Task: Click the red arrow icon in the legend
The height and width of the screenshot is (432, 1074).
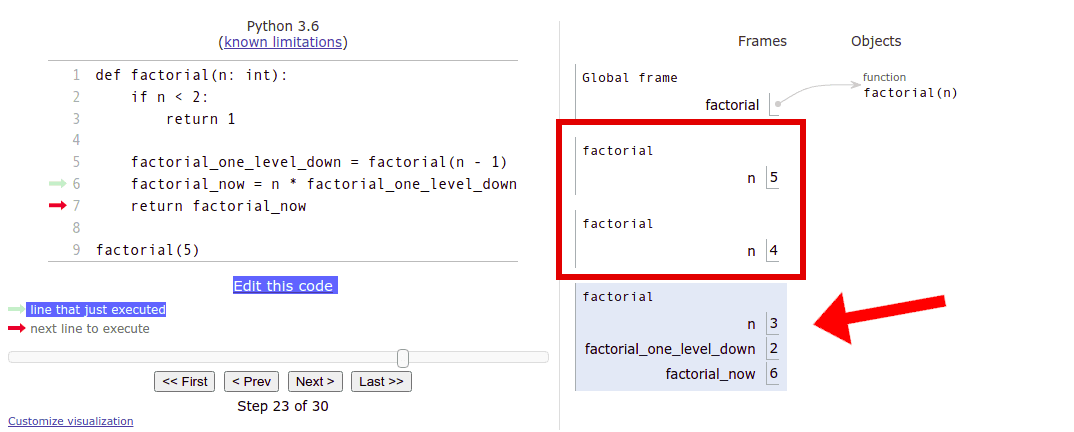Action: tap(16, 329)
